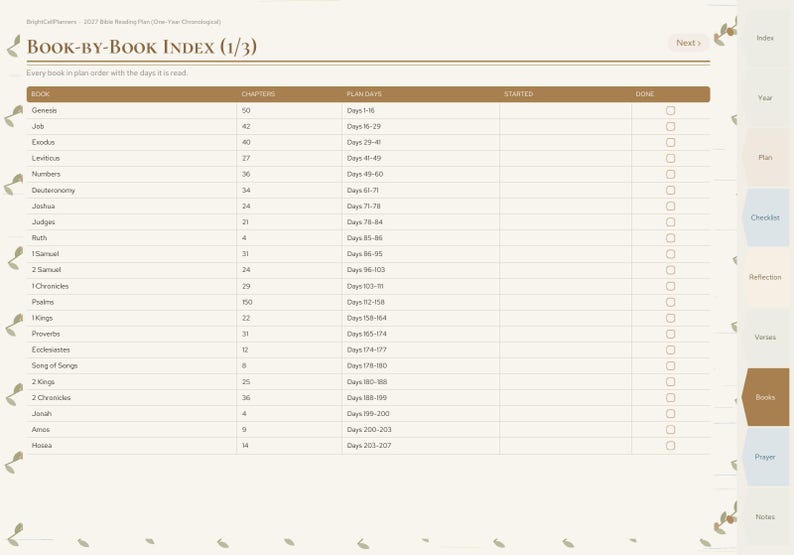Open the Year side tab
This screenshot has height=555, width=794.
[x=765, y=98]
